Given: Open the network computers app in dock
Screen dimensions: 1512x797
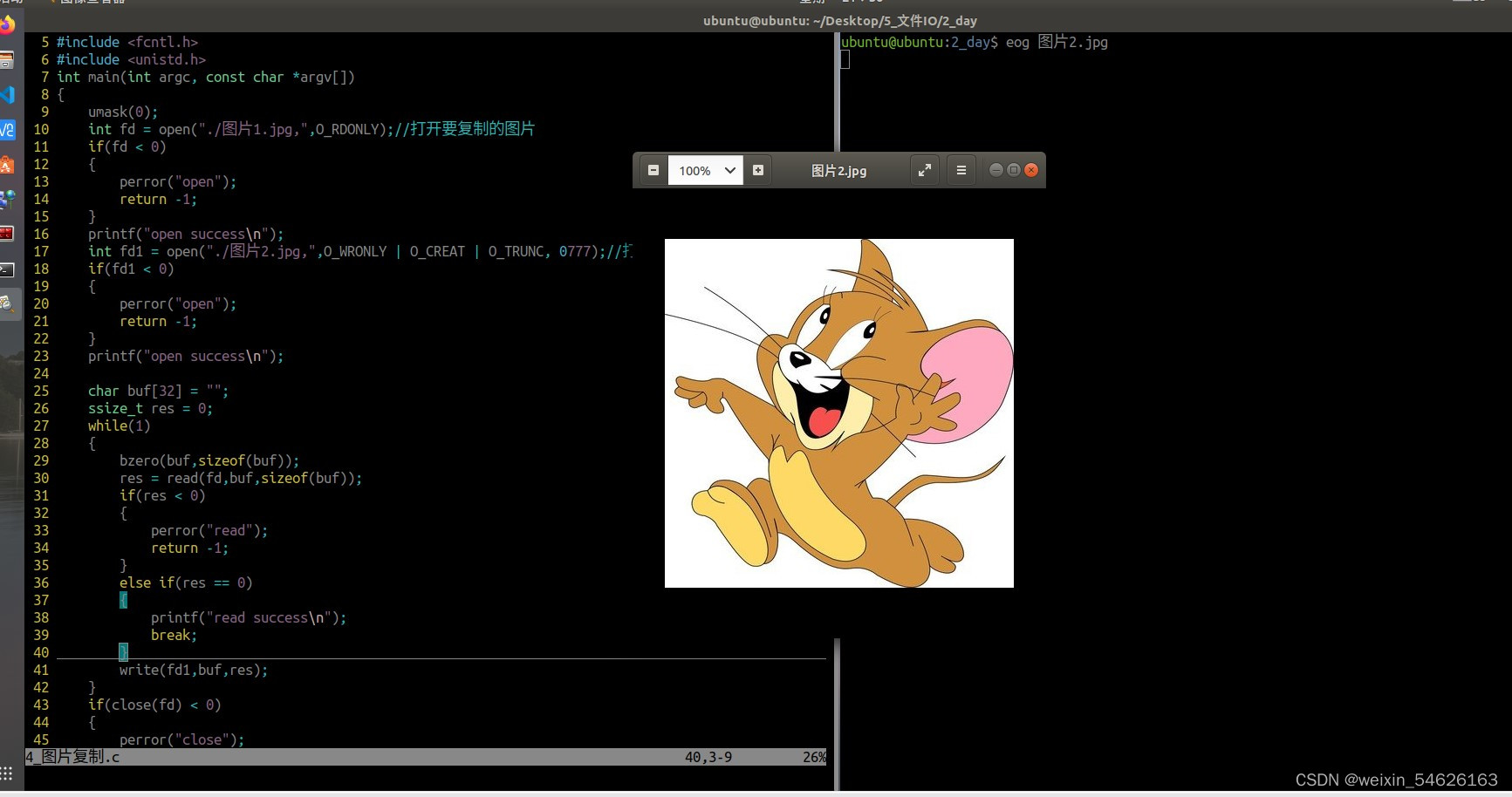Looking at the screenshot, I should coord(7,200).
